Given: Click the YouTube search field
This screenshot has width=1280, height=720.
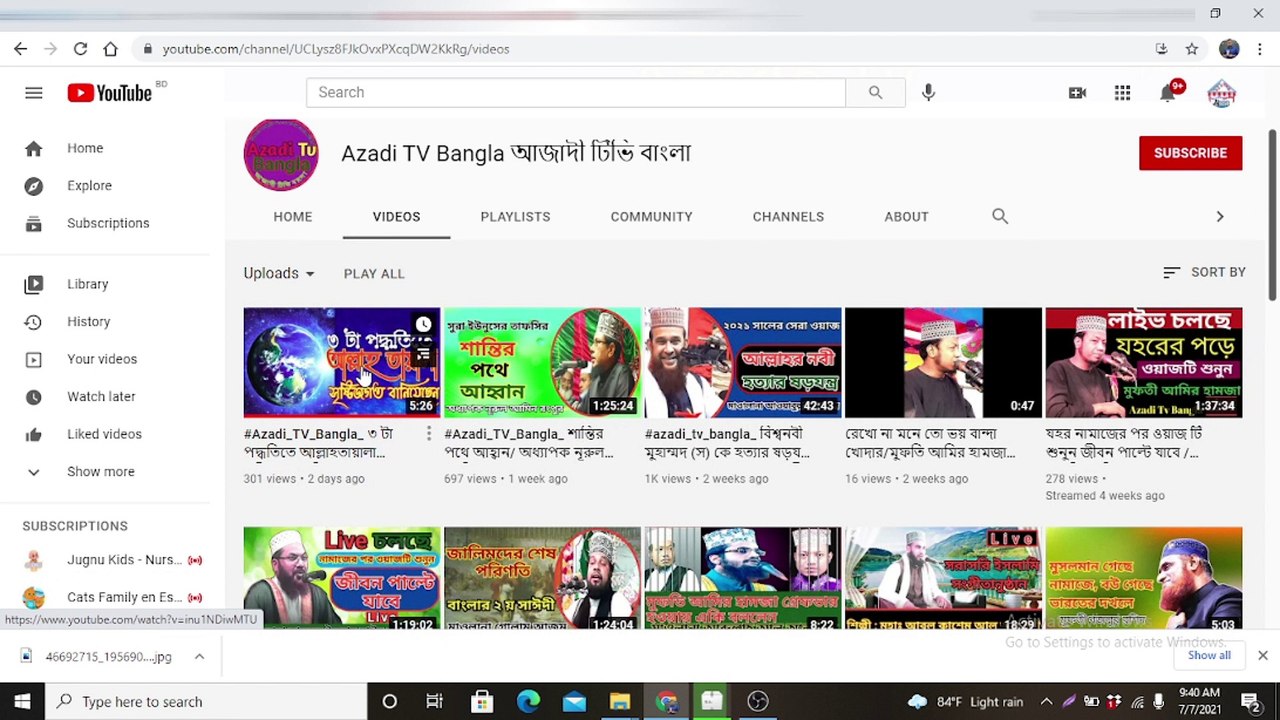Looking at the screenshot, I should tap(576, 92).
